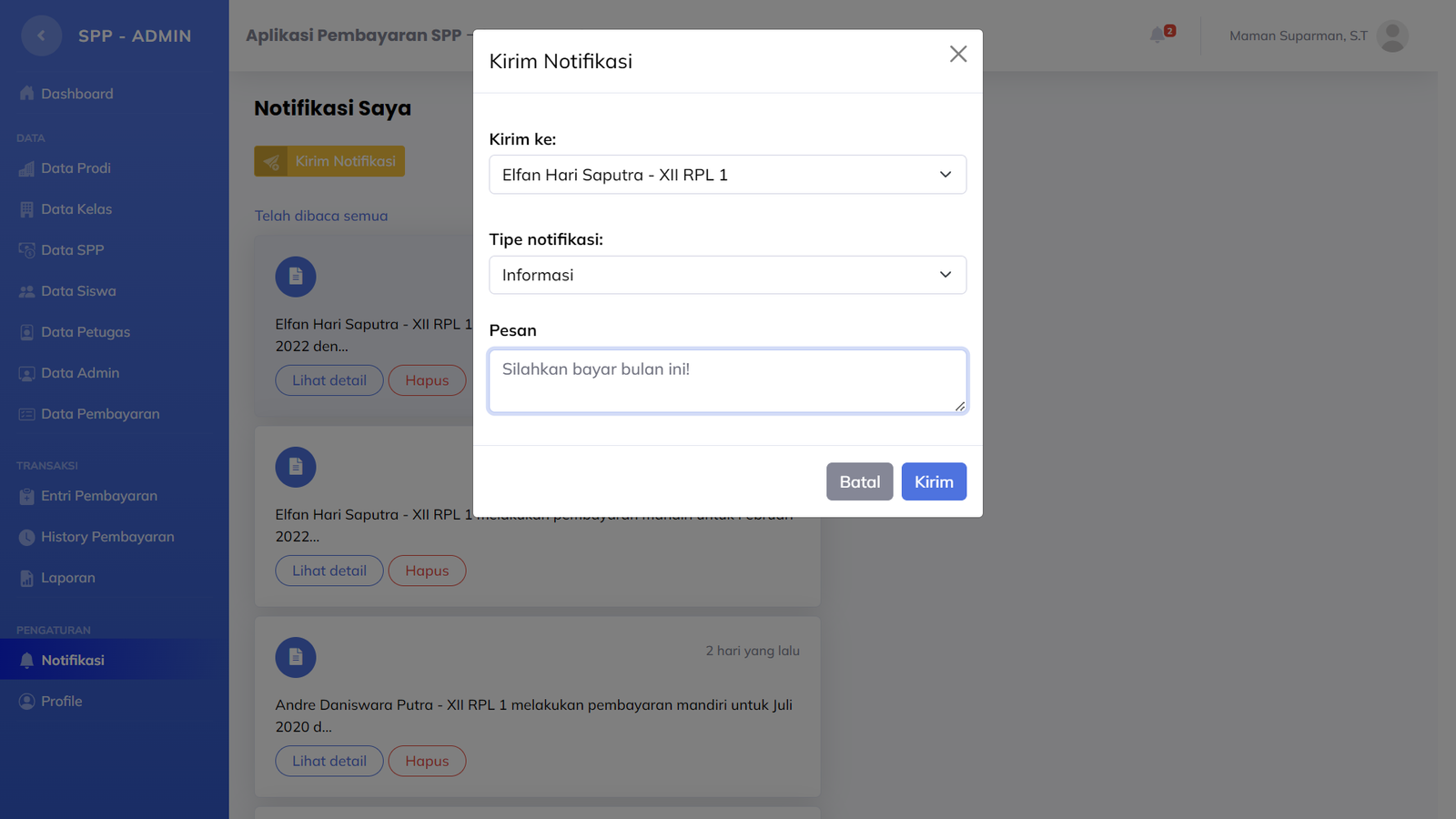Click the user avatar icon
This screenshot has width=1456, height=819.
coord(1391,36)
